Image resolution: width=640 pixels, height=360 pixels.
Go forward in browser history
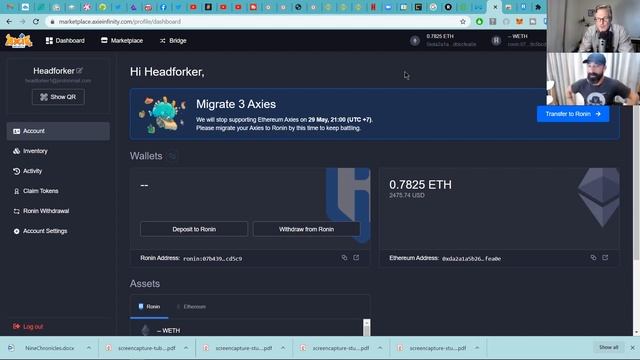[22, 22]
